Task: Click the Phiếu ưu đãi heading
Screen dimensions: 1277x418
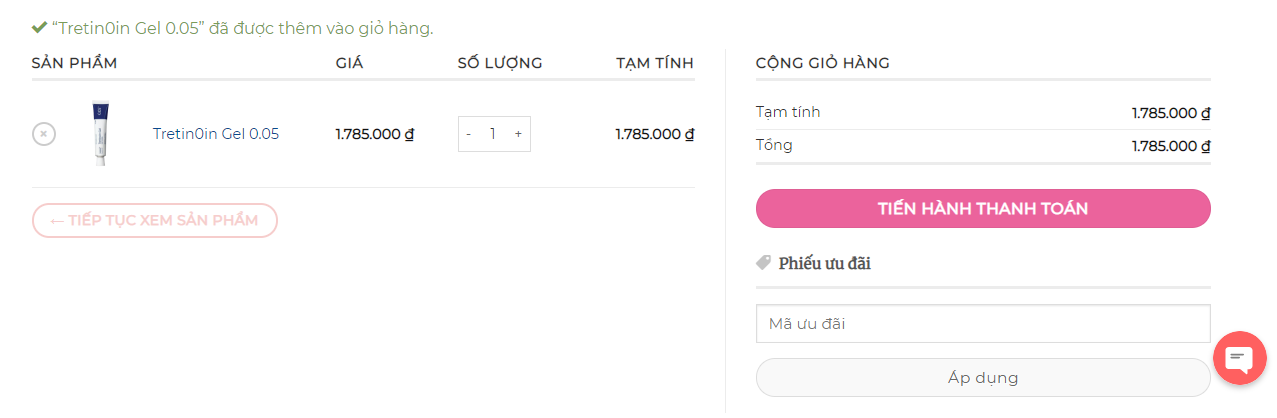Action: (x=825, y=263)
